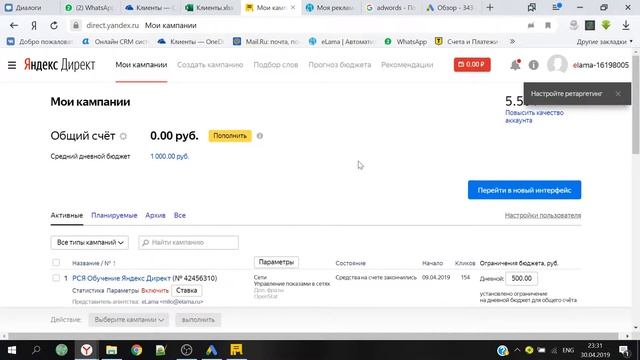
Task: Open 'Настройки пользователя' link
Action: click(543, 216)
